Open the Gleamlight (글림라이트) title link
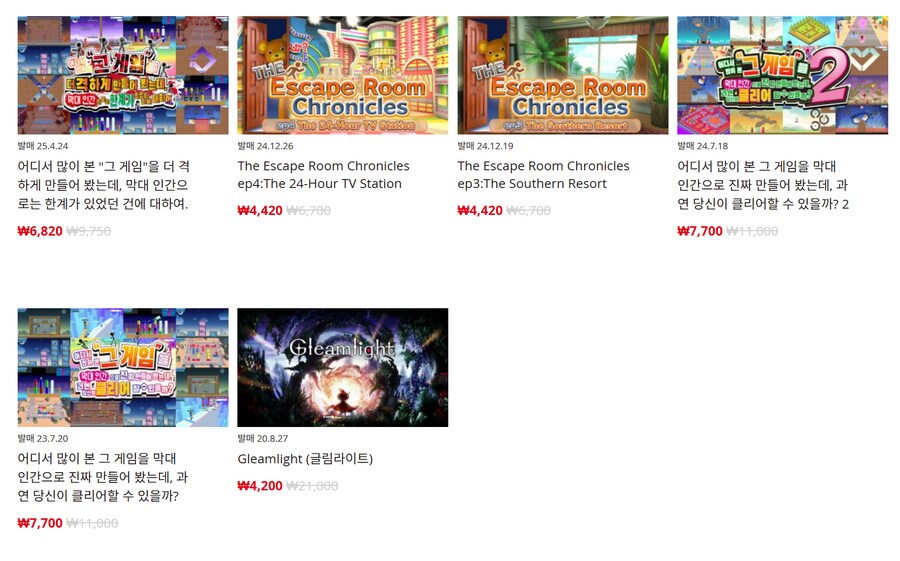This screenshot has width=900, height=561. 305,459
